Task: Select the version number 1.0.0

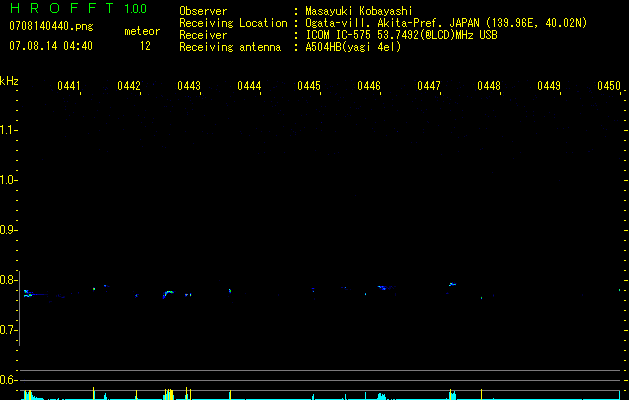Action: [x=135, y=8]
